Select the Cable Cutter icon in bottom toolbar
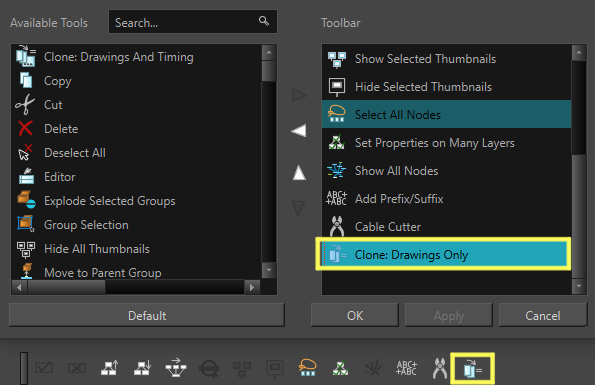The image size is (595, 385). pyautogui.click(x=440, y=368)
